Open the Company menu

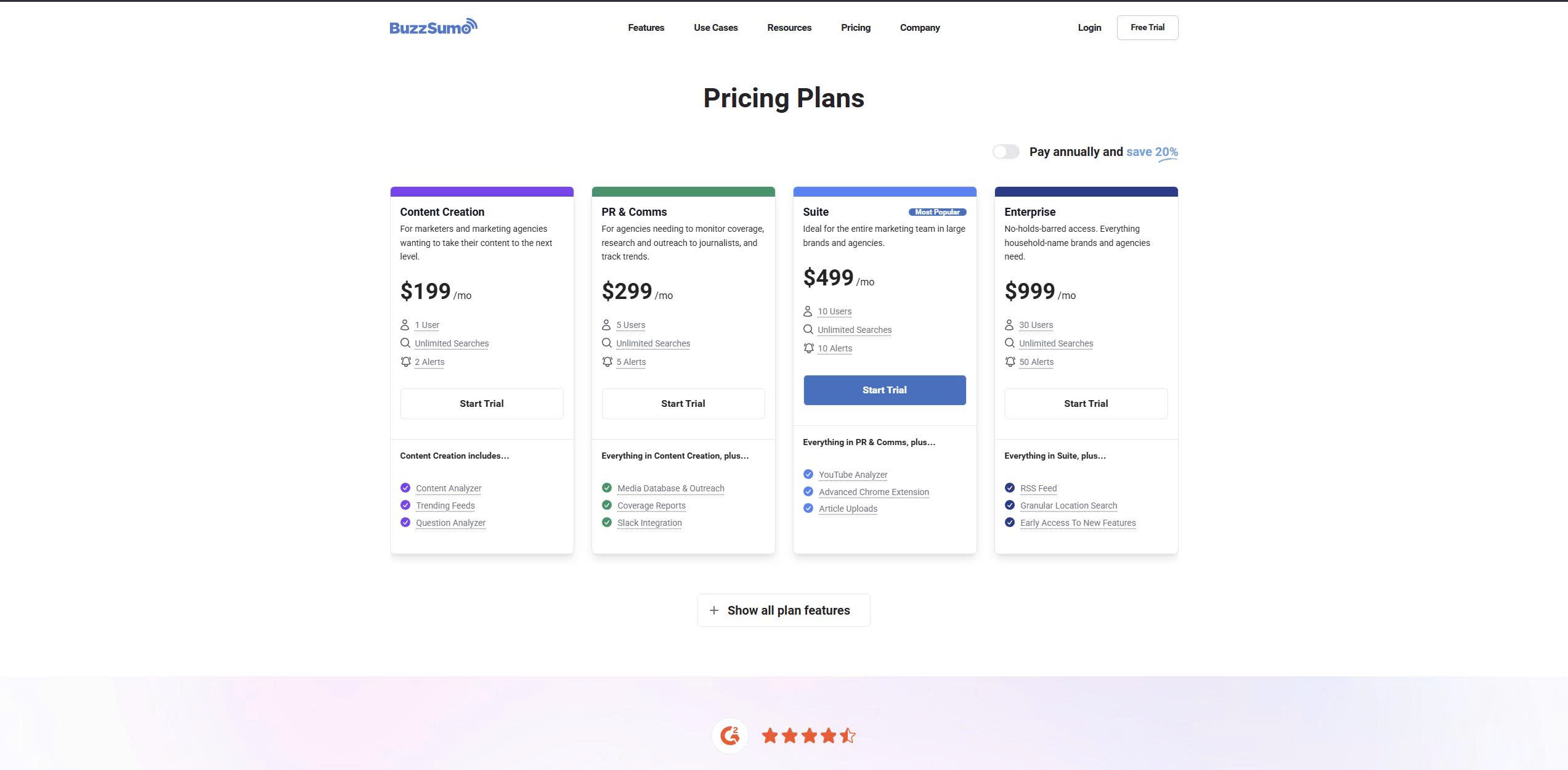coord(920,28)
